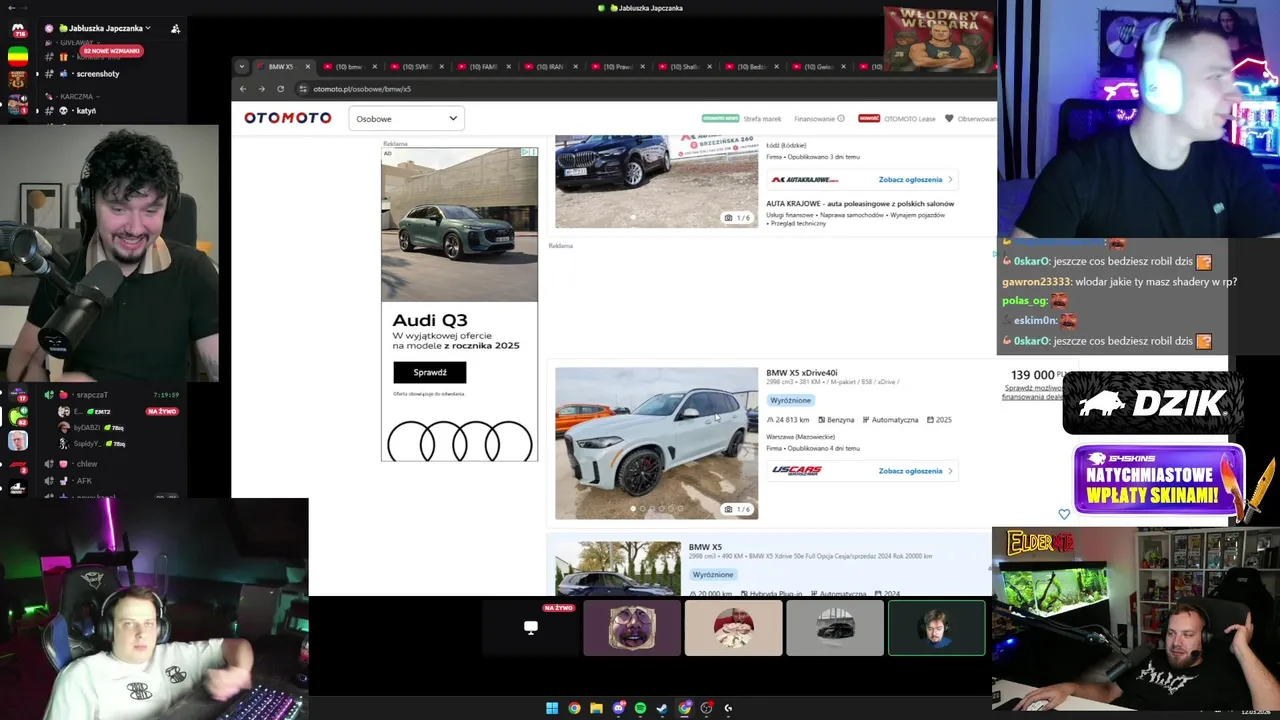Reload the otomoto page
The image size is (1280, 720).
[x=280, y=89]
